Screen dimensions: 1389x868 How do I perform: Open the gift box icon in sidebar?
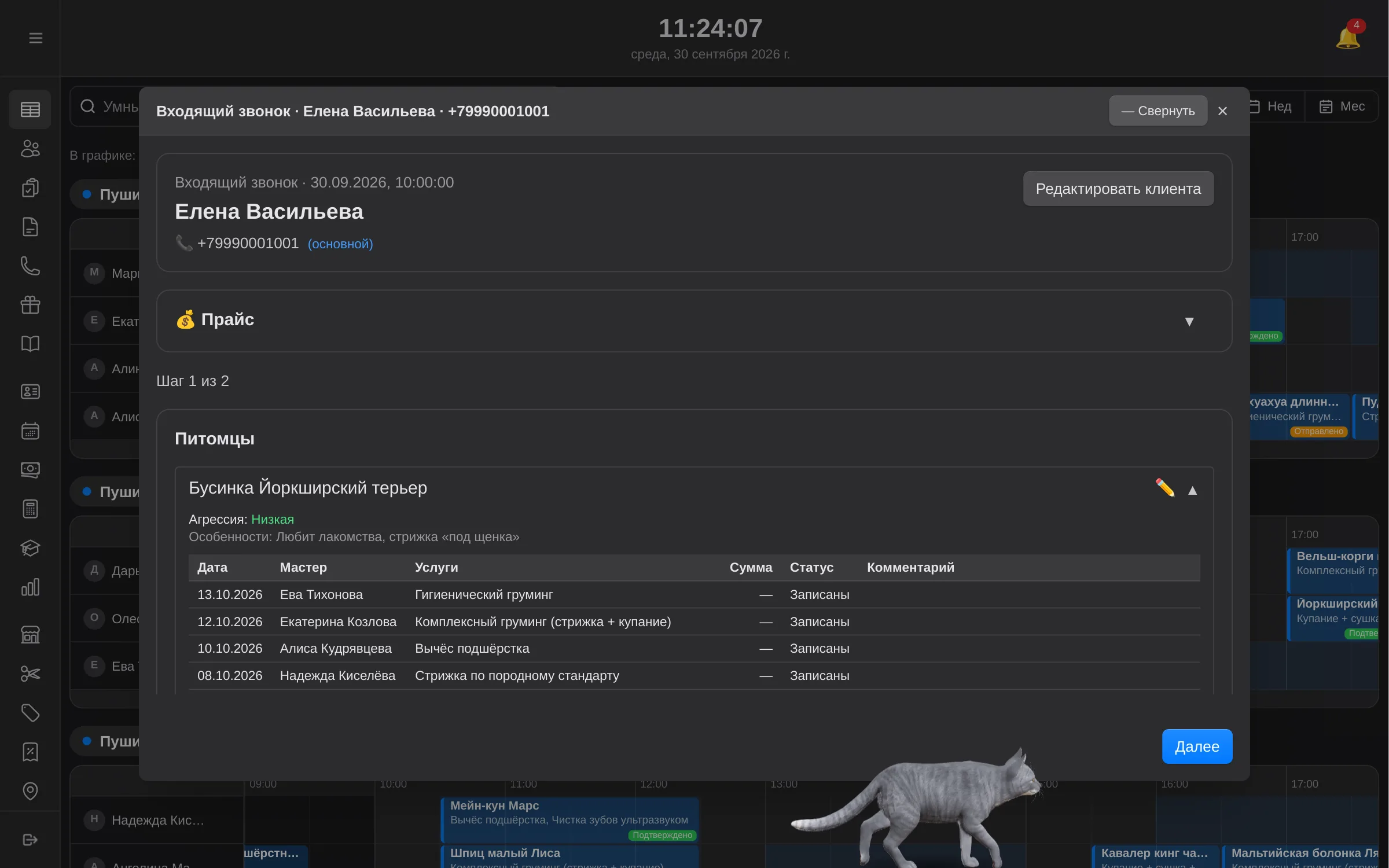pos(30,305)
